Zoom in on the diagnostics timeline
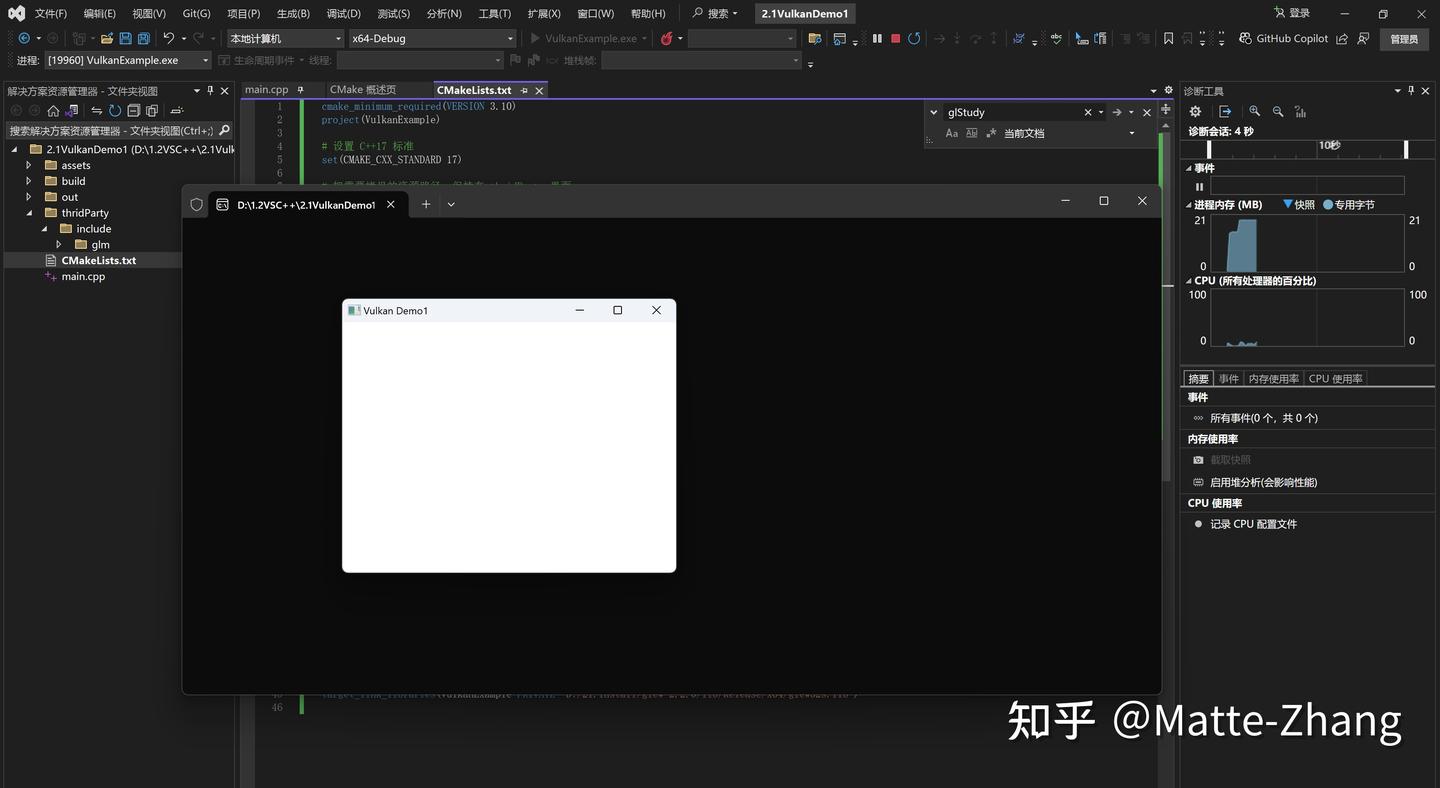1440x788 pixels. [x=1255, y=111]
